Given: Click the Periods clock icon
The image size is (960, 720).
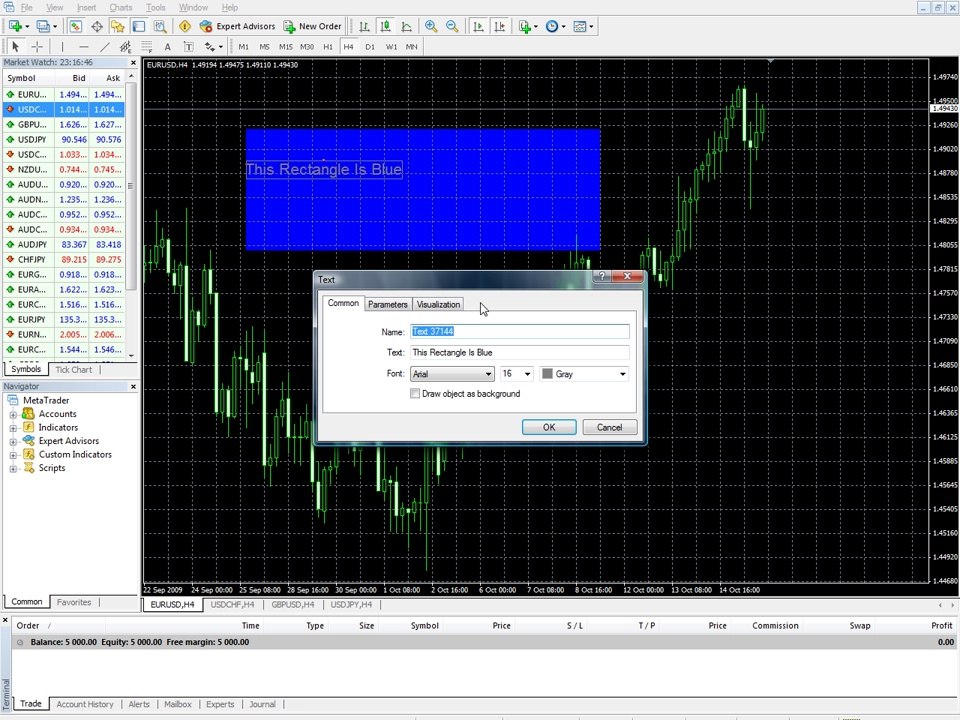Looking at the screenshot, I should point(552,26).
